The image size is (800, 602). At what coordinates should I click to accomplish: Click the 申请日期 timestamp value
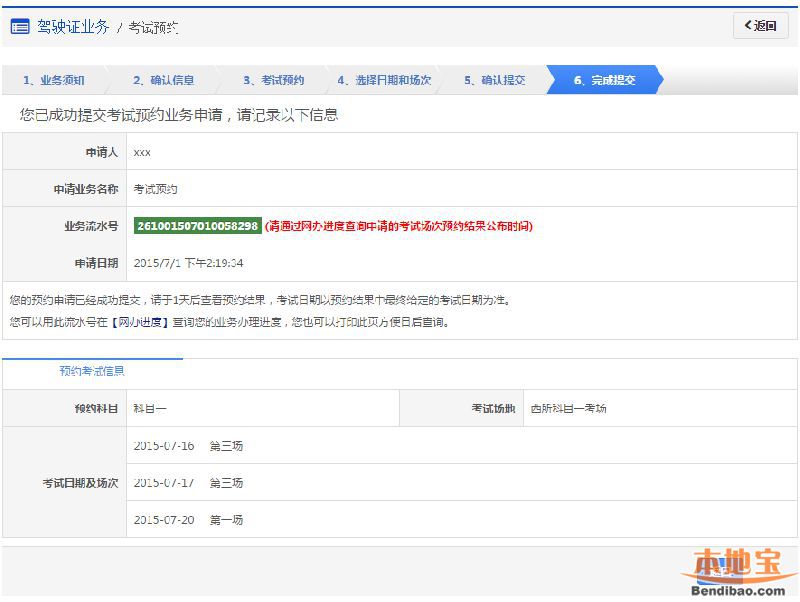click(x=188, y=263)
